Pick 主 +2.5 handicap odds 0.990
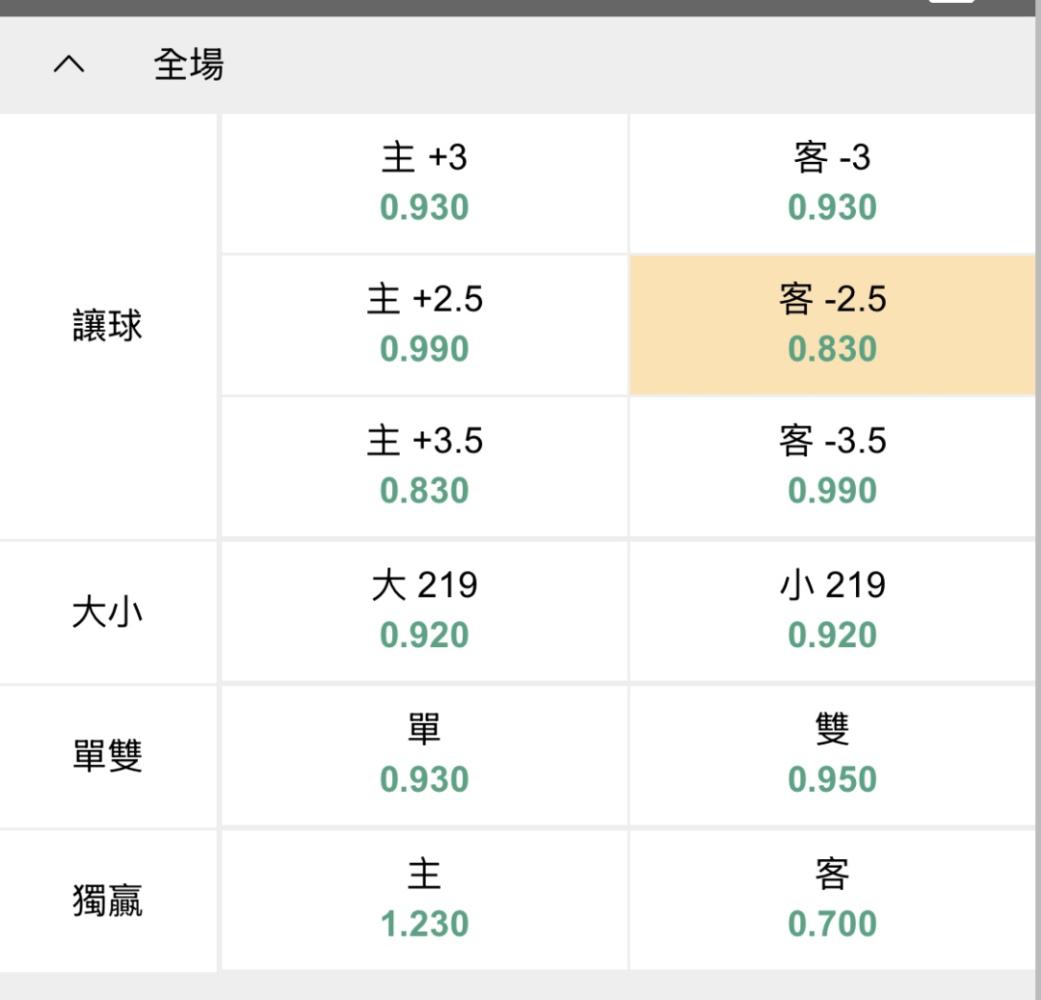 point(424,324)
